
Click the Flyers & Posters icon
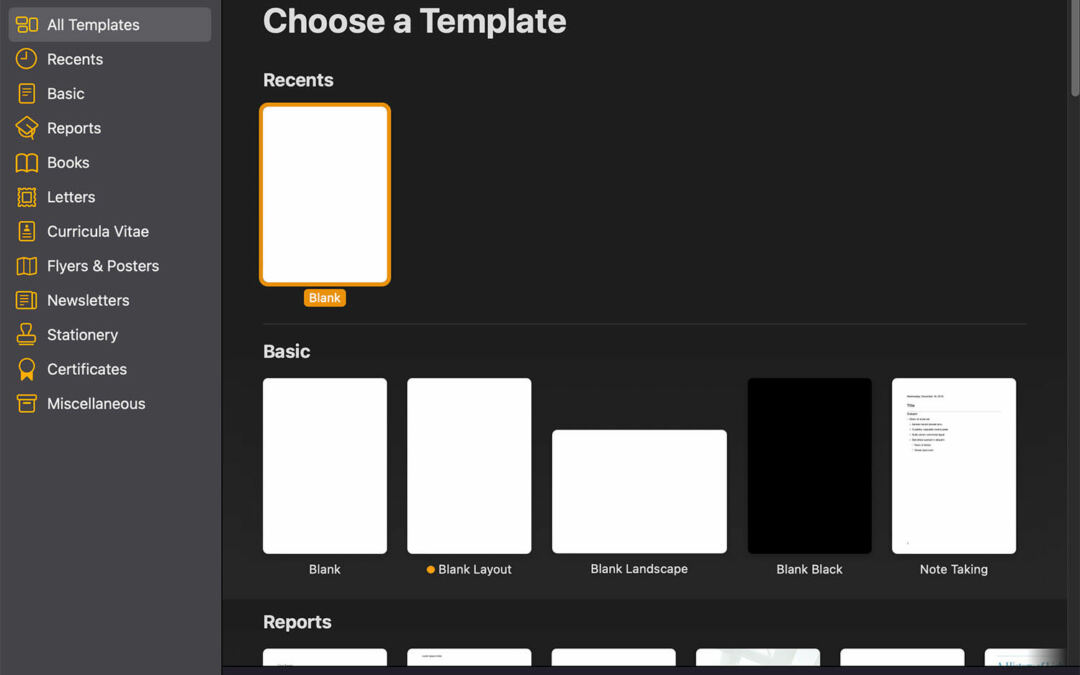pyautogui.click(x=27, y=266)
